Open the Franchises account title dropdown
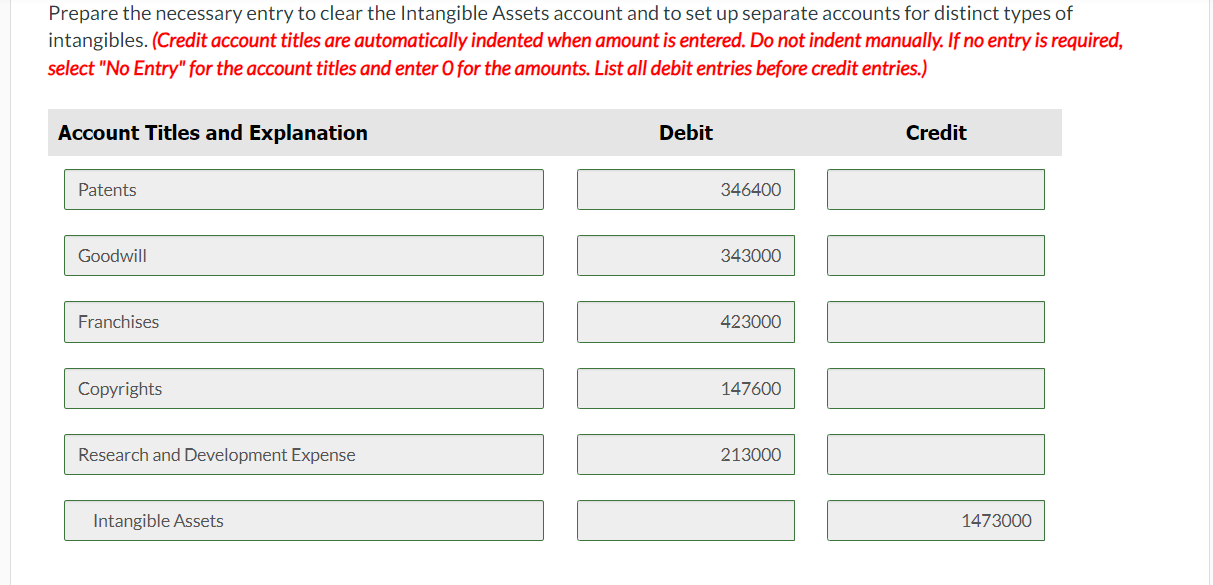The height and width of the screenshot is (585, 1213). (303, 321)
